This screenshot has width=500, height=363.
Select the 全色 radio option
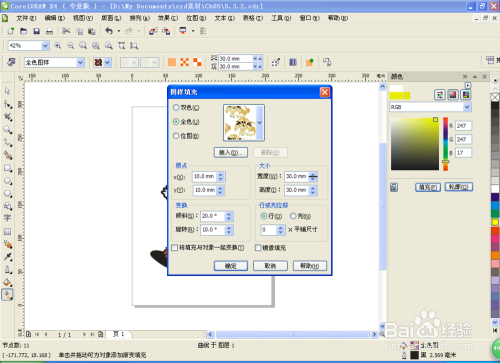point(176,122)
